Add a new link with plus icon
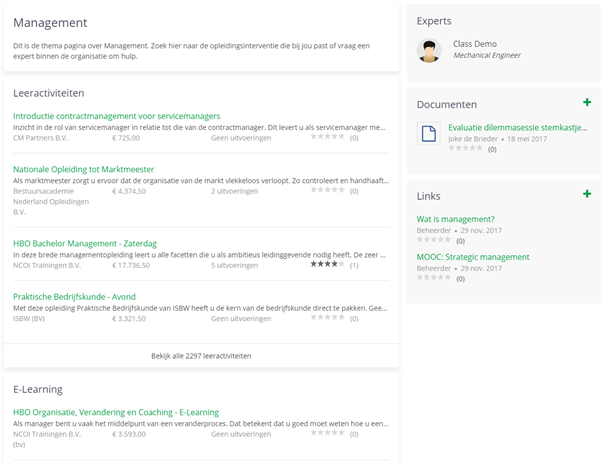 [587, 194]
